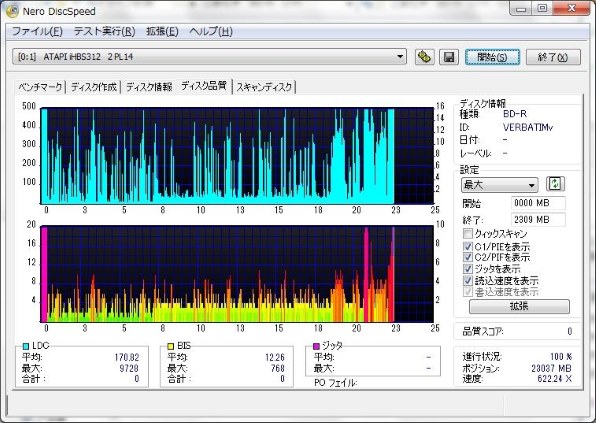Minimize the Nero DiscSpeed window
596x423 pixels.
tap(522, 9)
